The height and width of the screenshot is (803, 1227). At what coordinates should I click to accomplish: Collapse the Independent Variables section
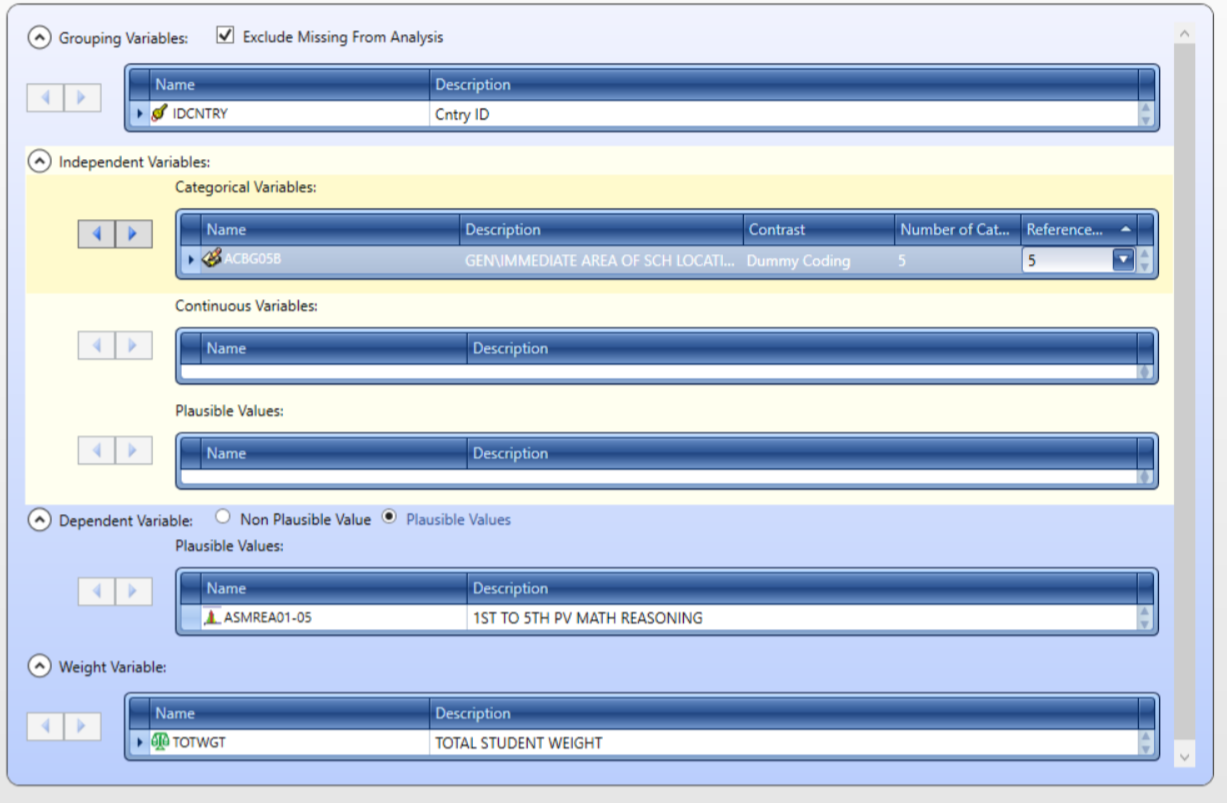(39, 160)
